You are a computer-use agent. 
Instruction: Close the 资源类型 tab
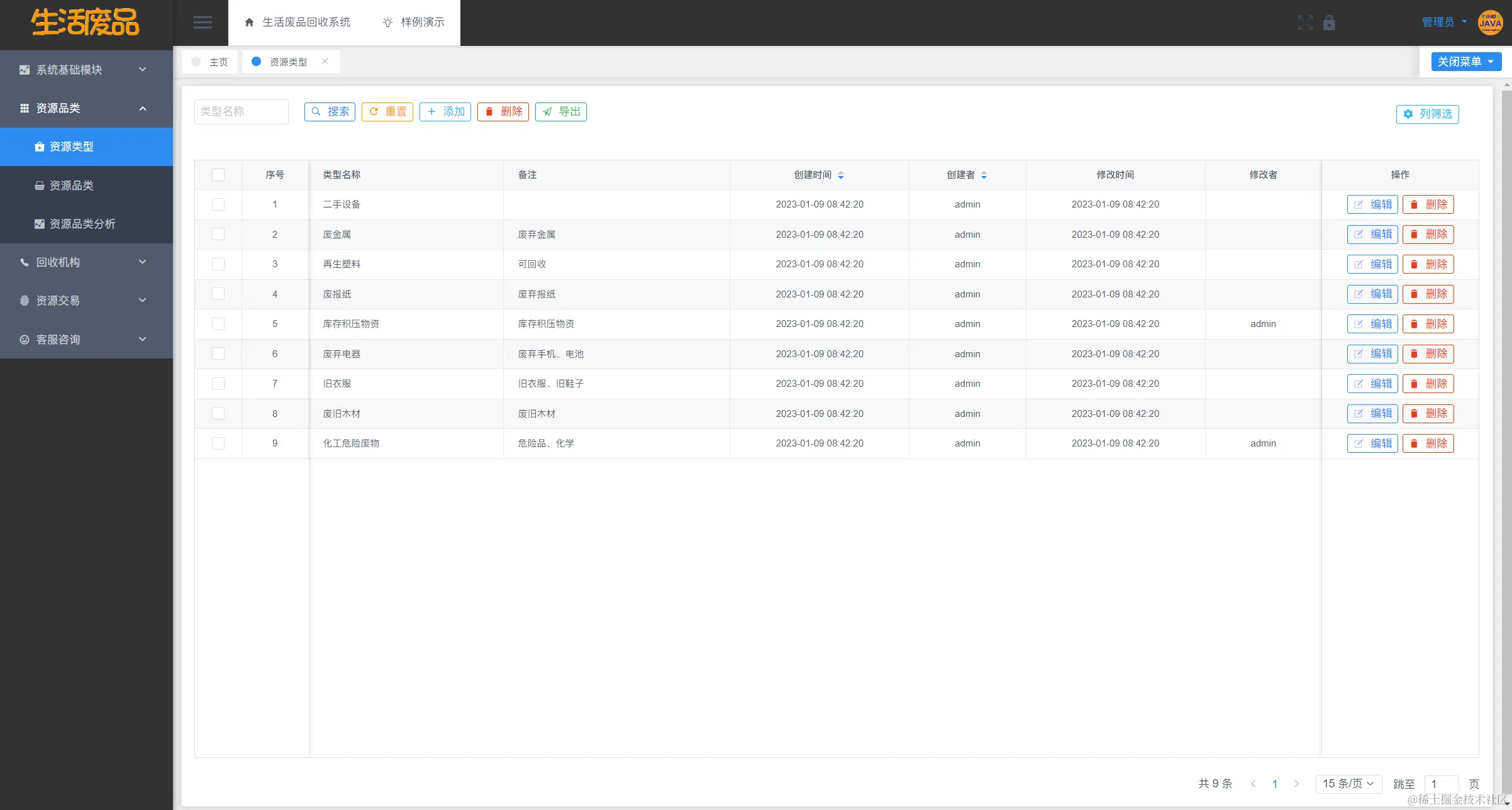[x=325, y=61]
